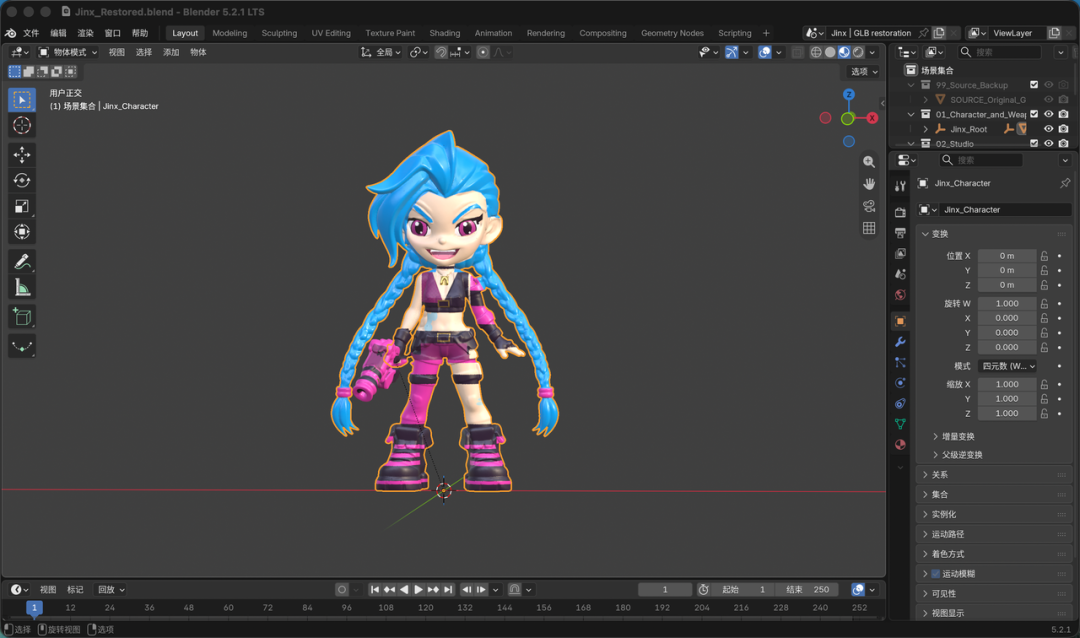Select the Add Cube tool

[22, 317]
